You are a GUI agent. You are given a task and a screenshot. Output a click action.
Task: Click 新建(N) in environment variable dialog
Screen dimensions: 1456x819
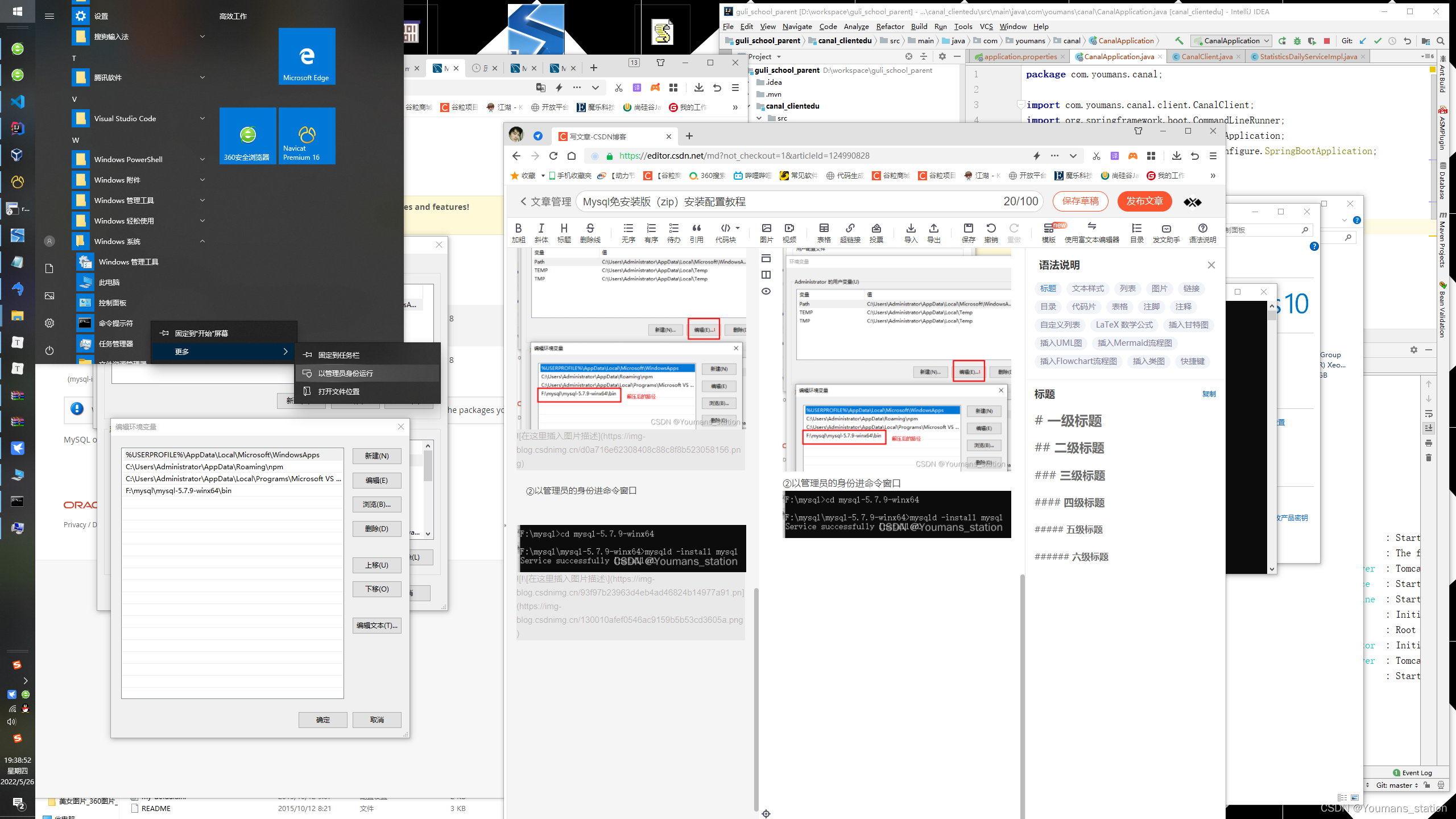[x=377, y=456]
